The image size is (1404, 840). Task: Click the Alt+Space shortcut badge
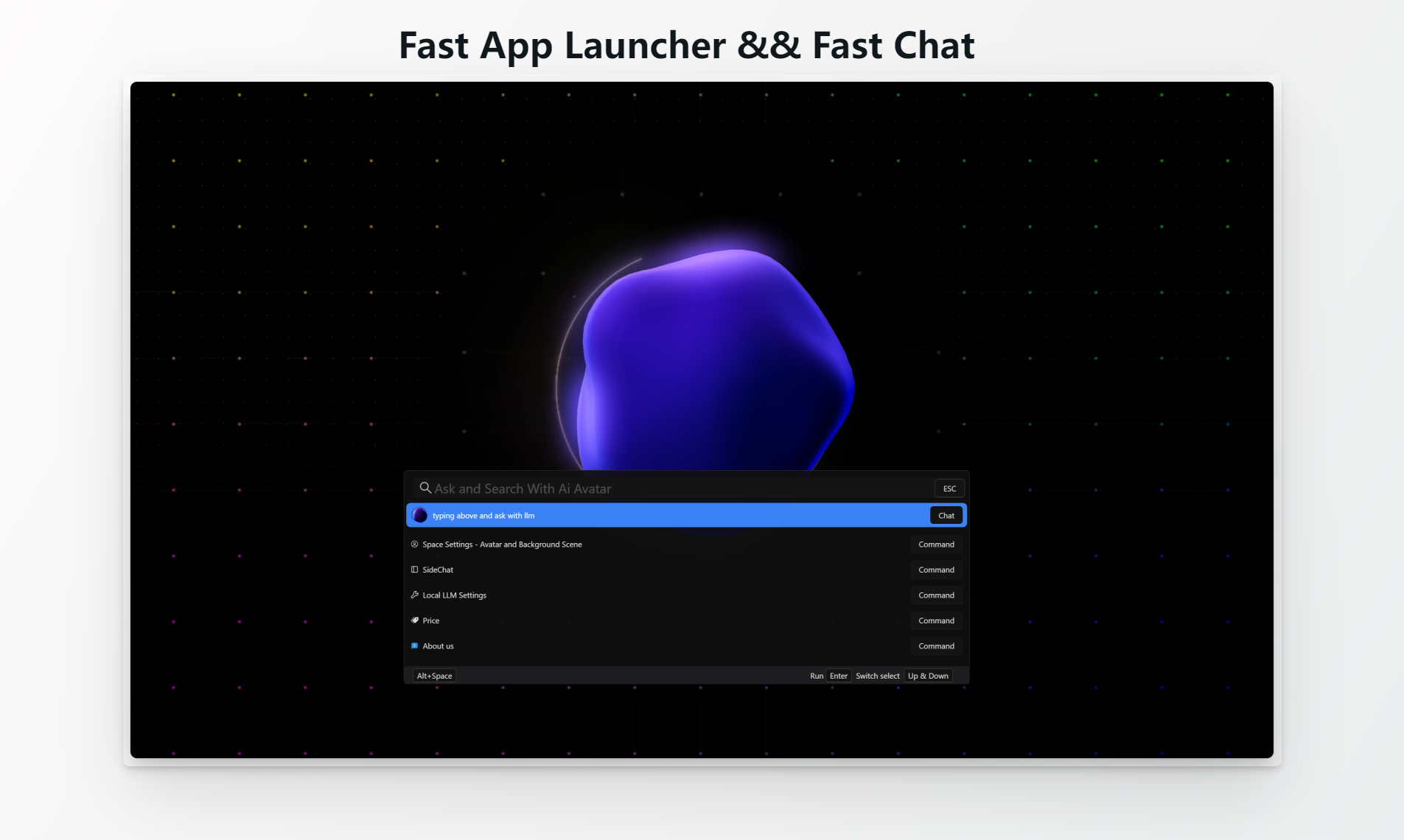click(x=433, y=675)
